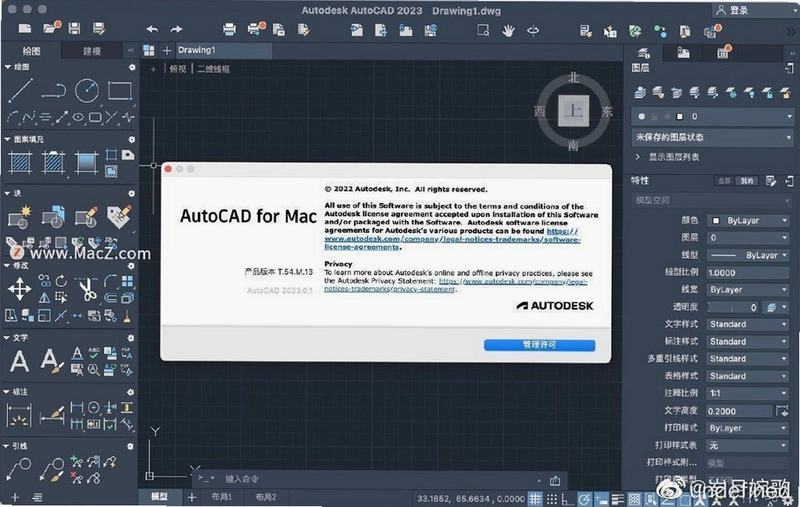Select the Move tool in Modify panel
The height and width of the screenshot is (507, 800).
19,289
